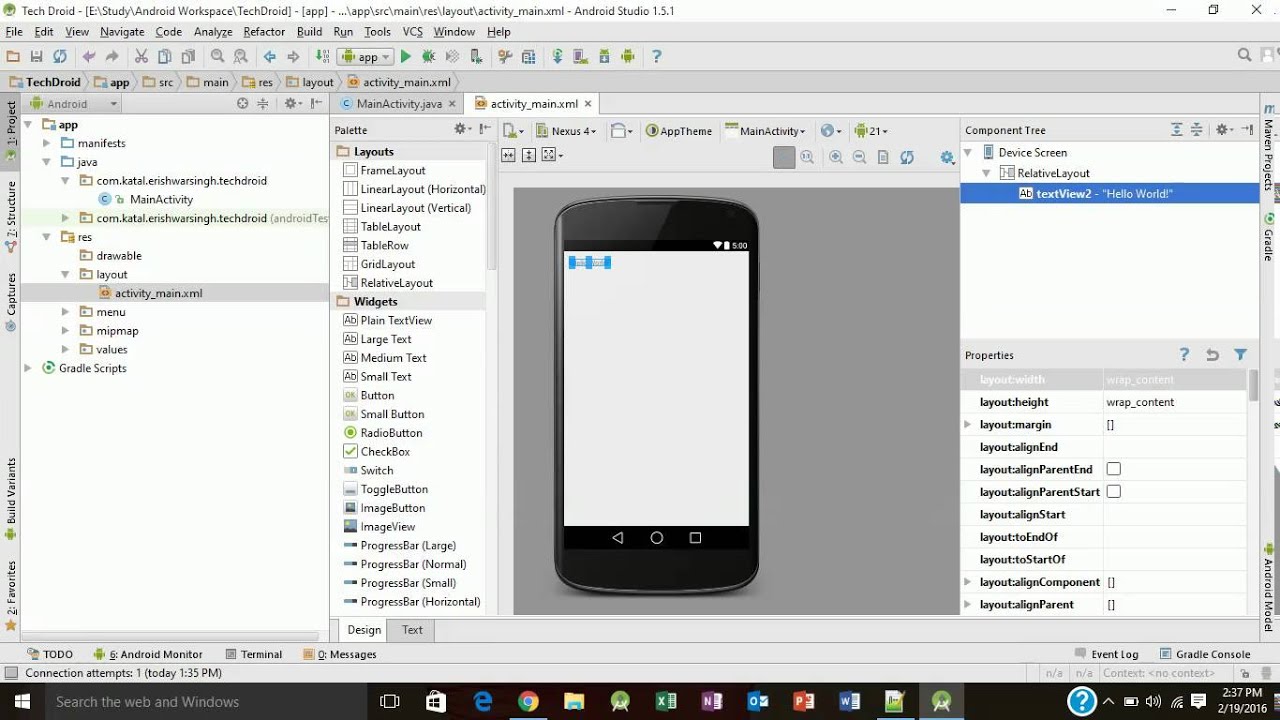Collapse RelativeLayout in Component Tree

pyautogui.click(x=986, y=173)
